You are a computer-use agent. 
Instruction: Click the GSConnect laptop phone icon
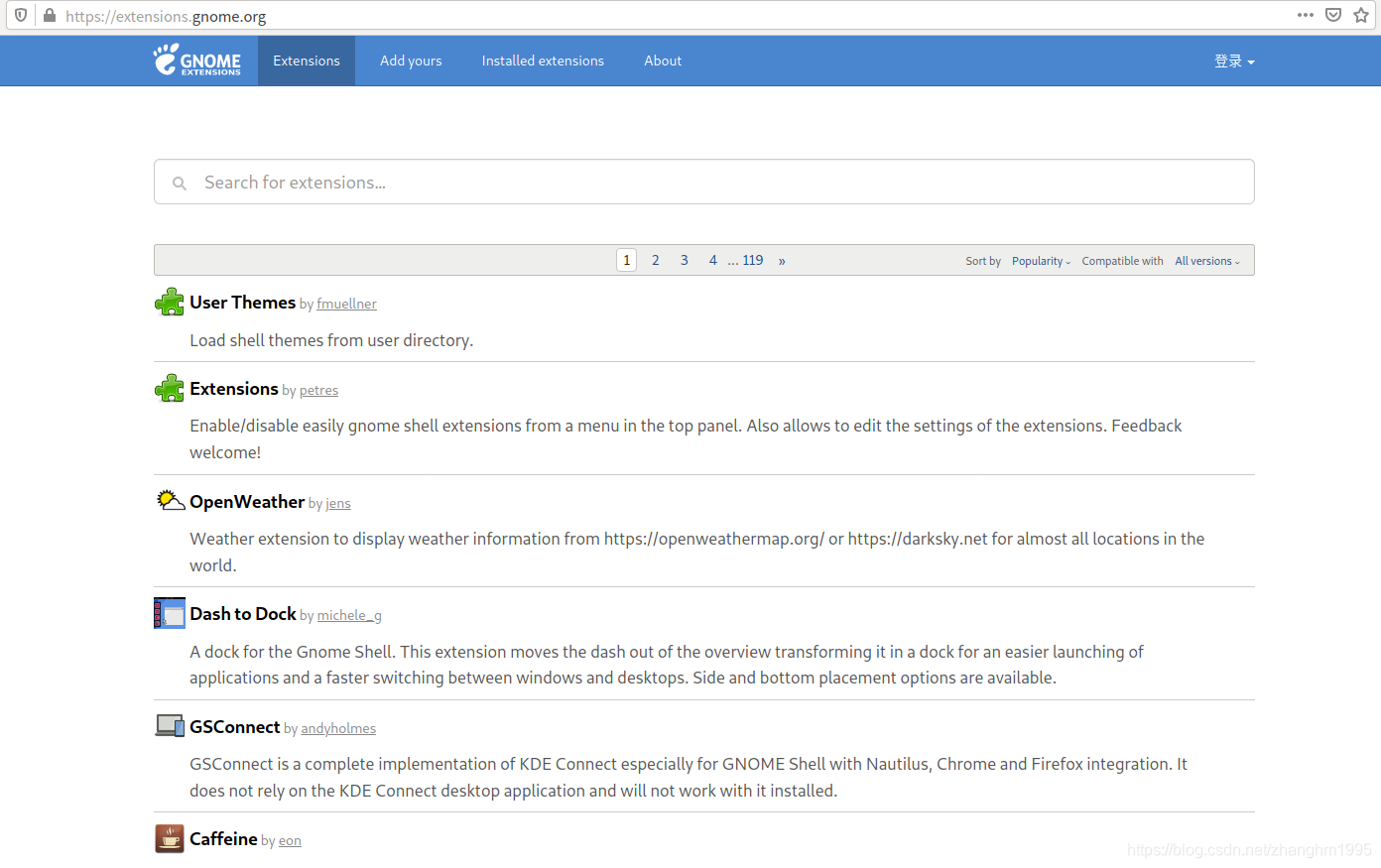[170, 726]
